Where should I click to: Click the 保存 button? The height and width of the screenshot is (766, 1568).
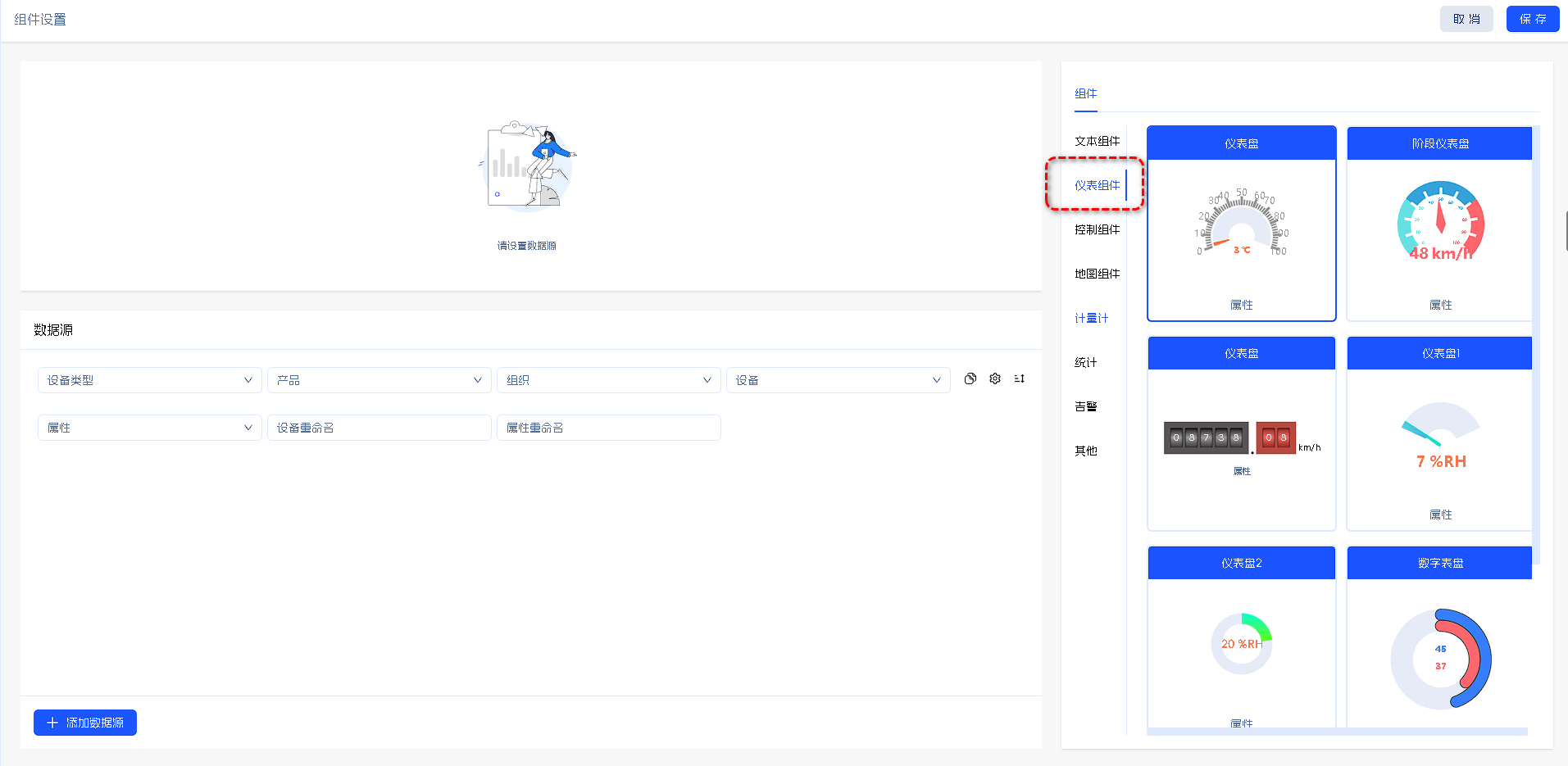(x=1532, y=19)
